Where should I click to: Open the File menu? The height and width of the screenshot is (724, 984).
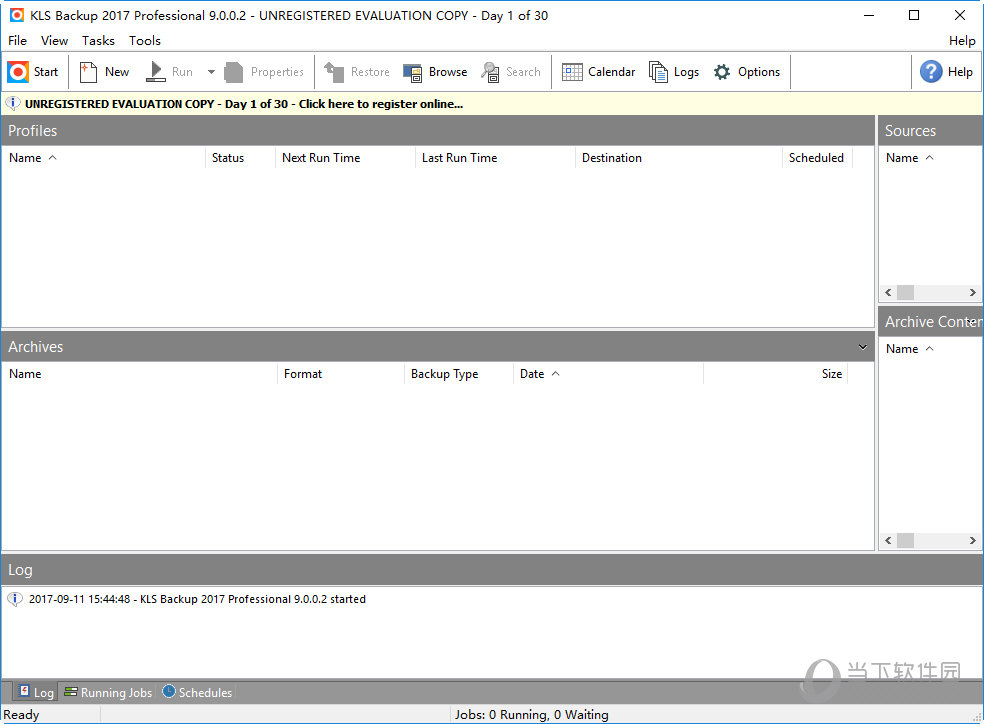[18, 41]
